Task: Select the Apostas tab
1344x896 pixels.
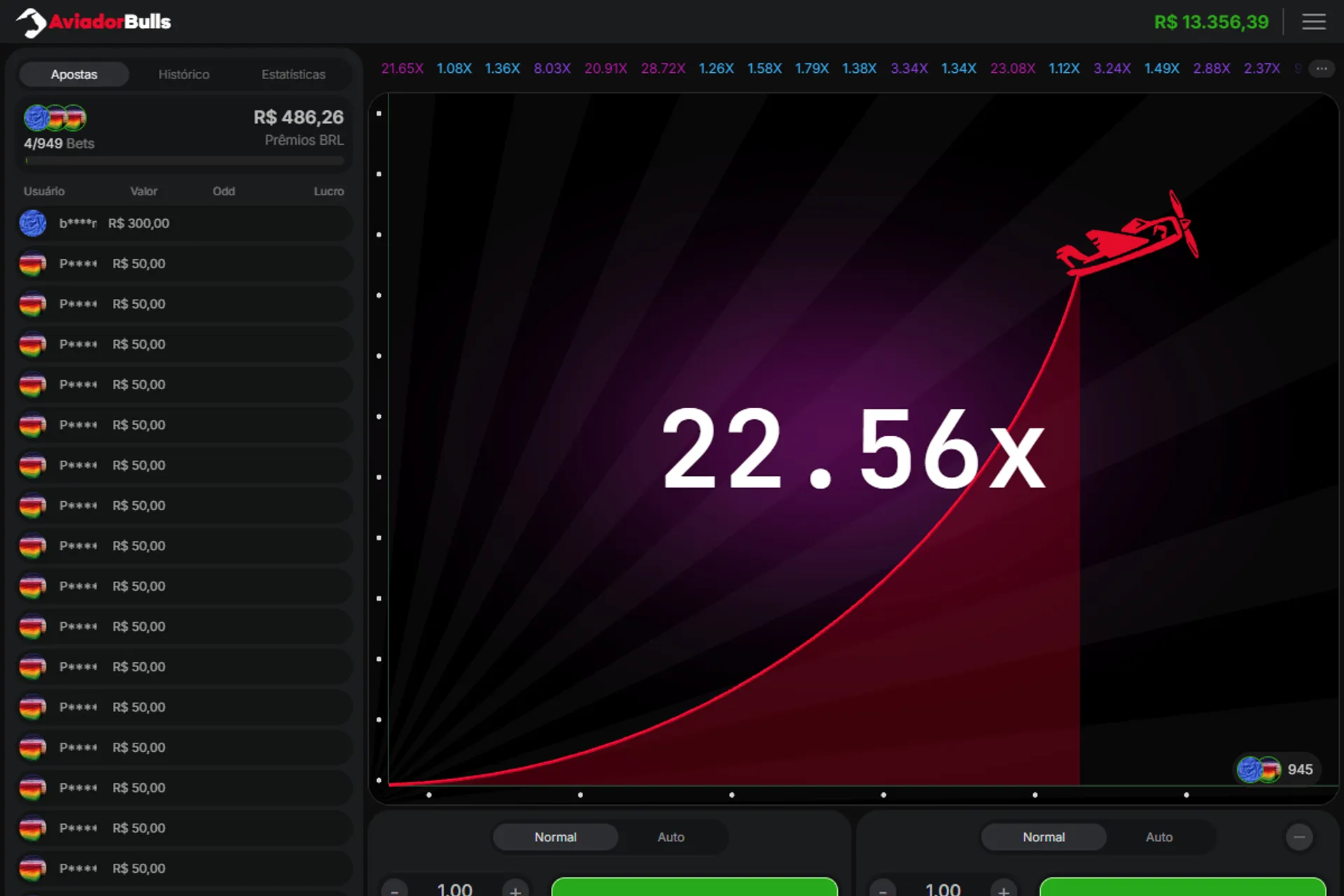Action: click(x=74, y=74)
